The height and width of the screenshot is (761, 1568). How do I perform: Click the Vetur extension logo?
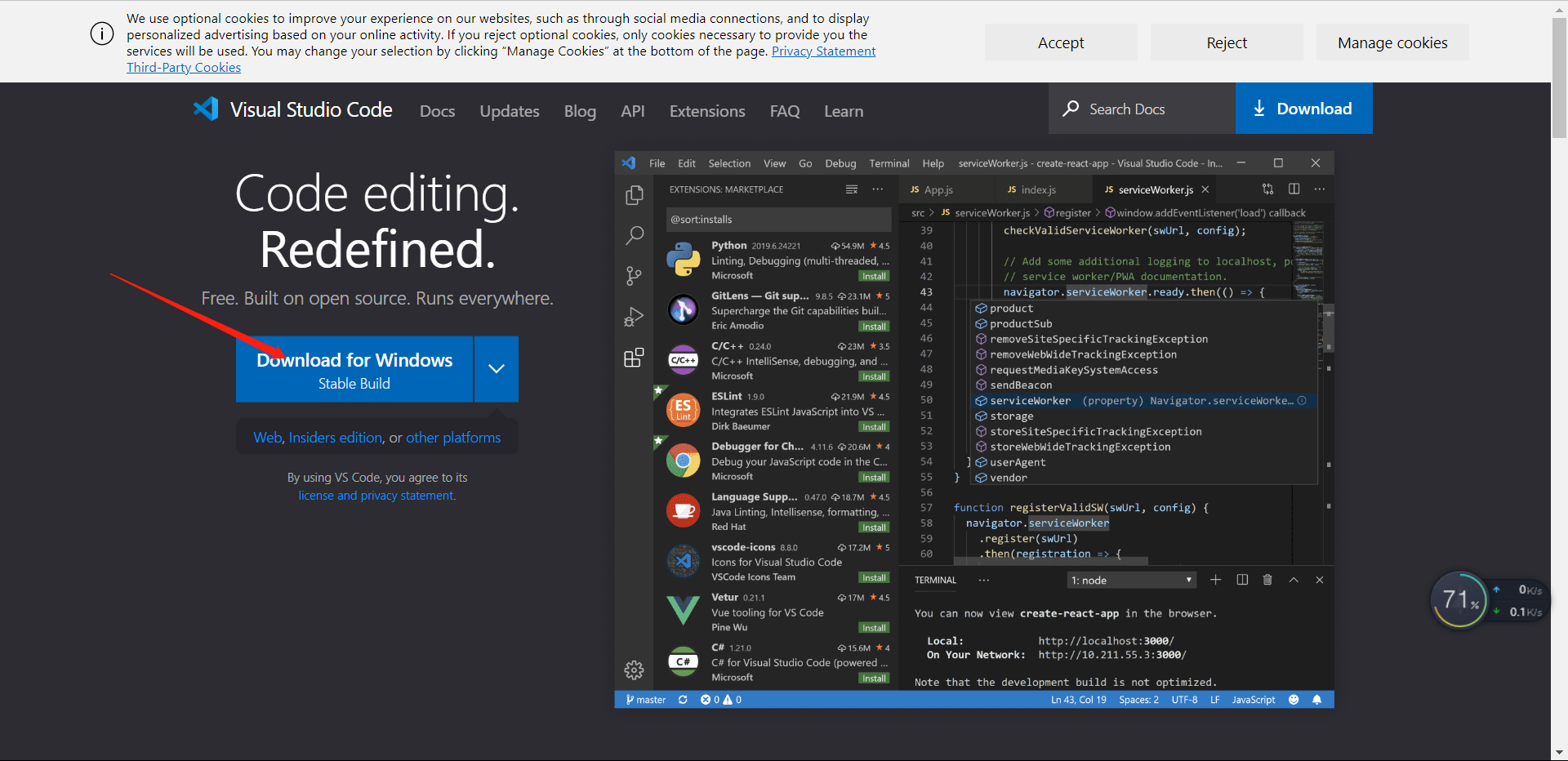[x=684, y=610]
